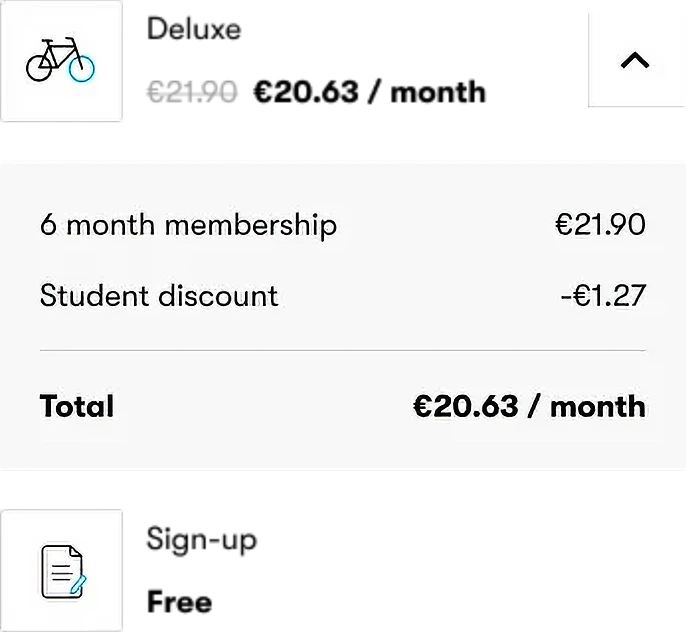The width and height of the screenshot is (690, 632).
Task: Collapse the Deluxe price breakdown chevron
Action: click(x=635, y=60)
